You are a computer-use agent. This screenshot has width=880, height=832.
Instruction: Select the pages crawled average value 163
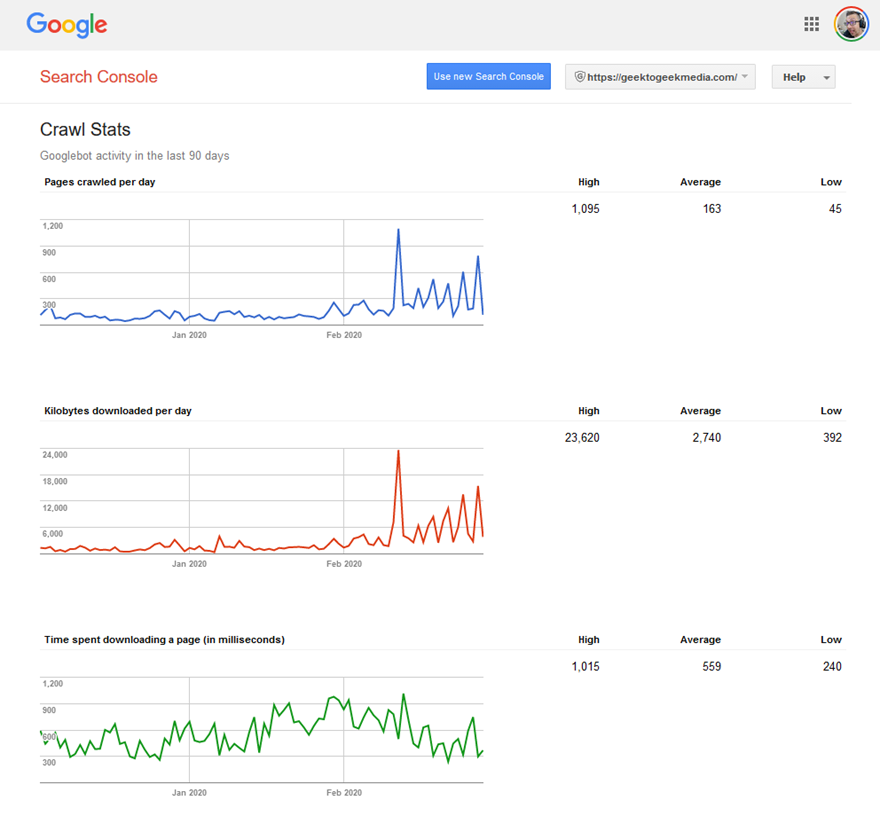click(712, 209)
